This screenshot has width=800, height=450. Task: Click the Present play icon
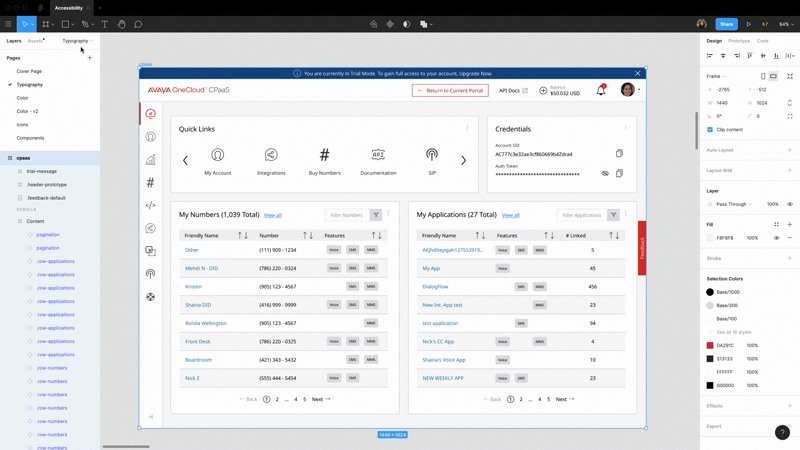pyautogui.click(x=748, y=24)
